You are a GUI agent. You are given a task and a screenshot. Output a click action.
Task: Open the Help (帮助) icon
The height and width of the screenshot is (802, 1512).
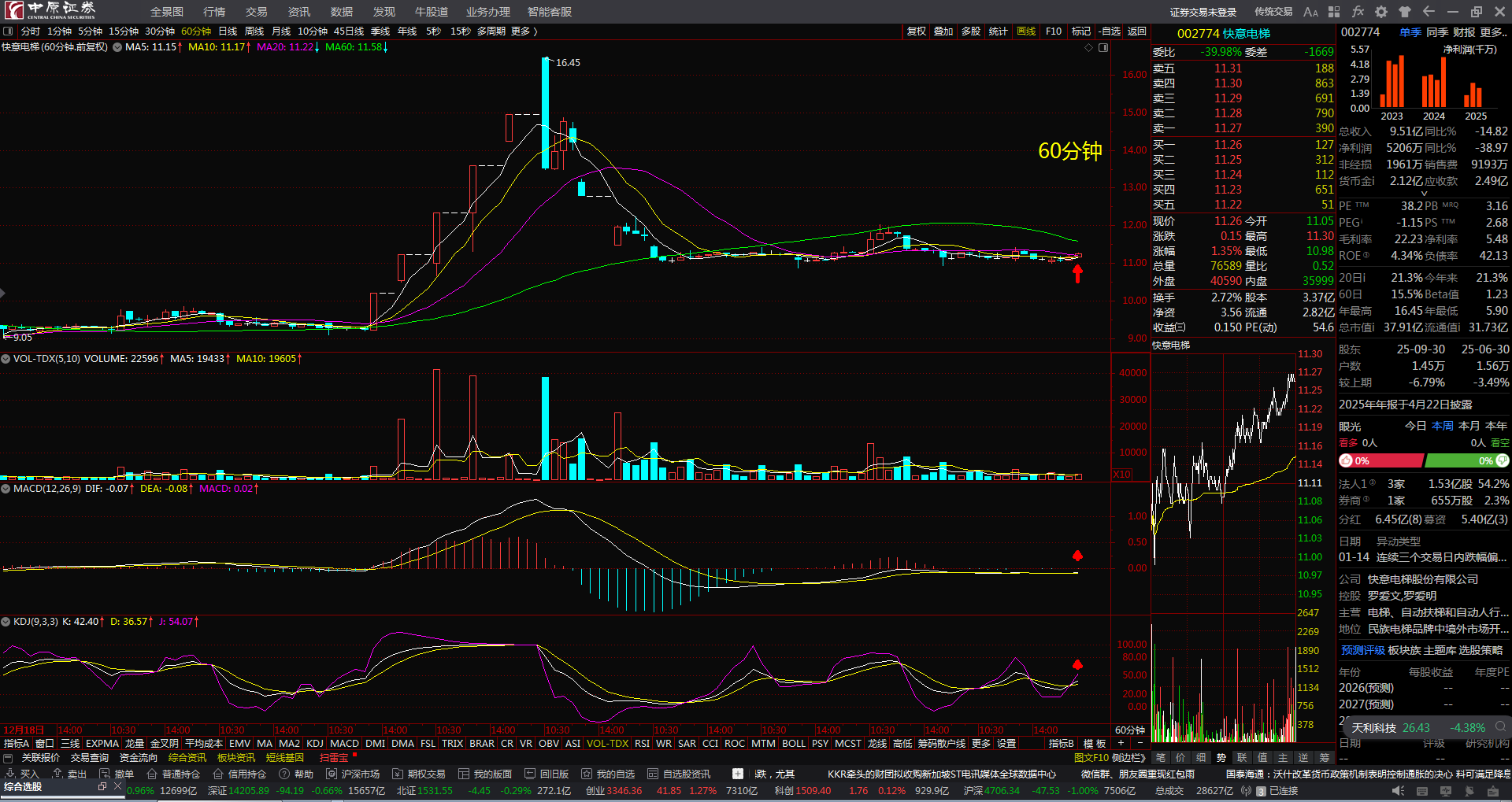click(x=284, y=774)
